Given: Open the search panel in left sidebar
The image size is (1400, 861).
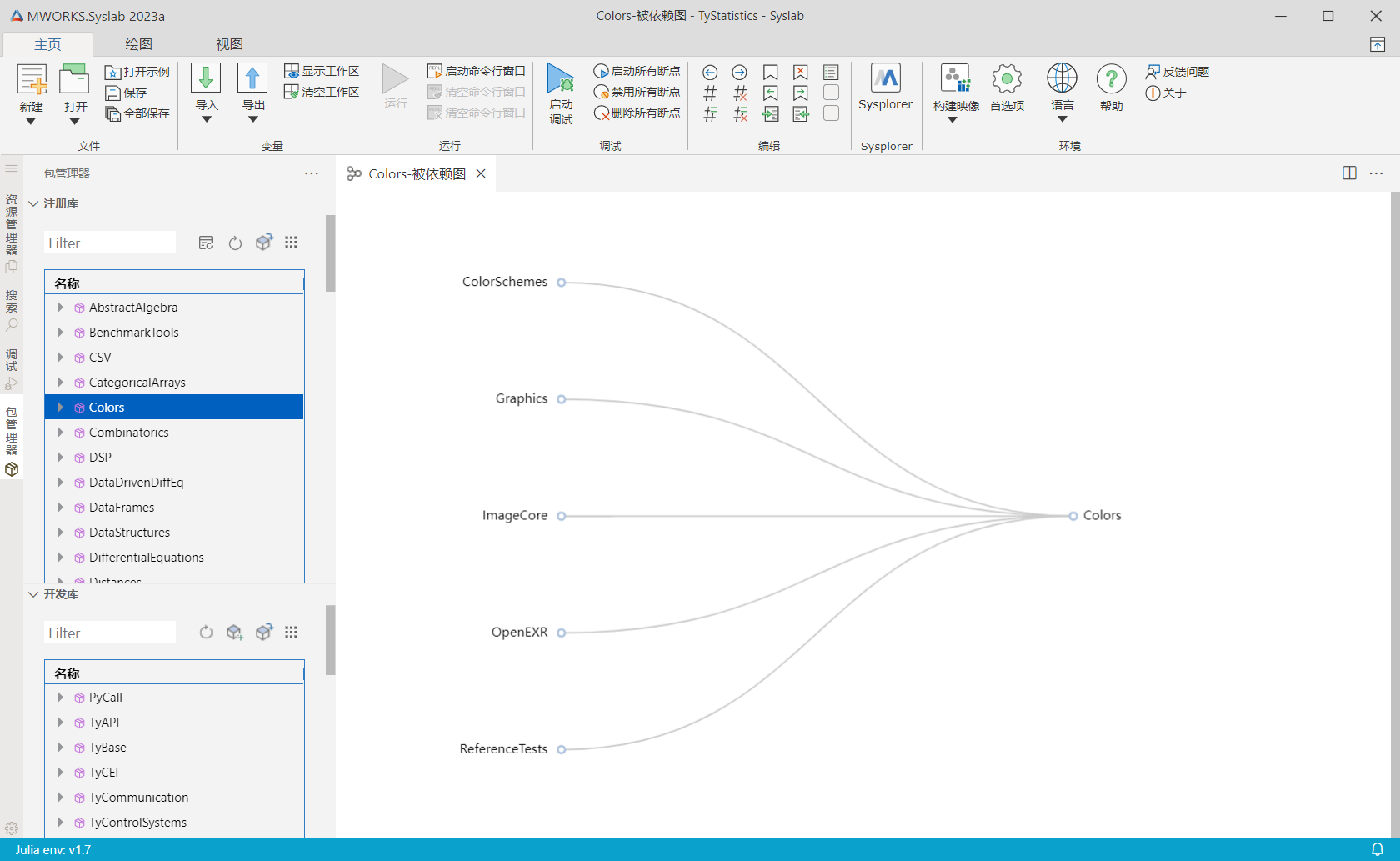Looking at the screenshot, I should click(12, 310).
